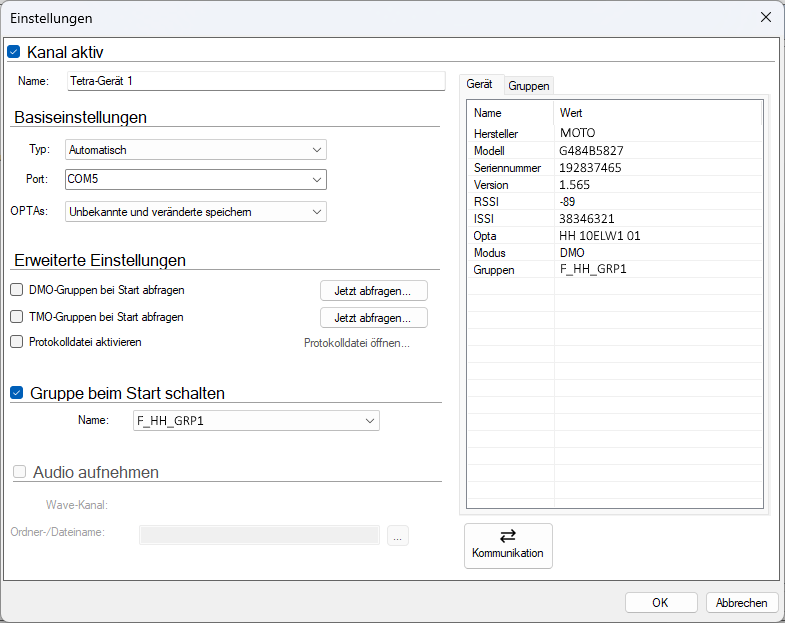Viewport: 785px width, 623px height.
Task: Select the Hersteller row label
Action: coord(496,134)
